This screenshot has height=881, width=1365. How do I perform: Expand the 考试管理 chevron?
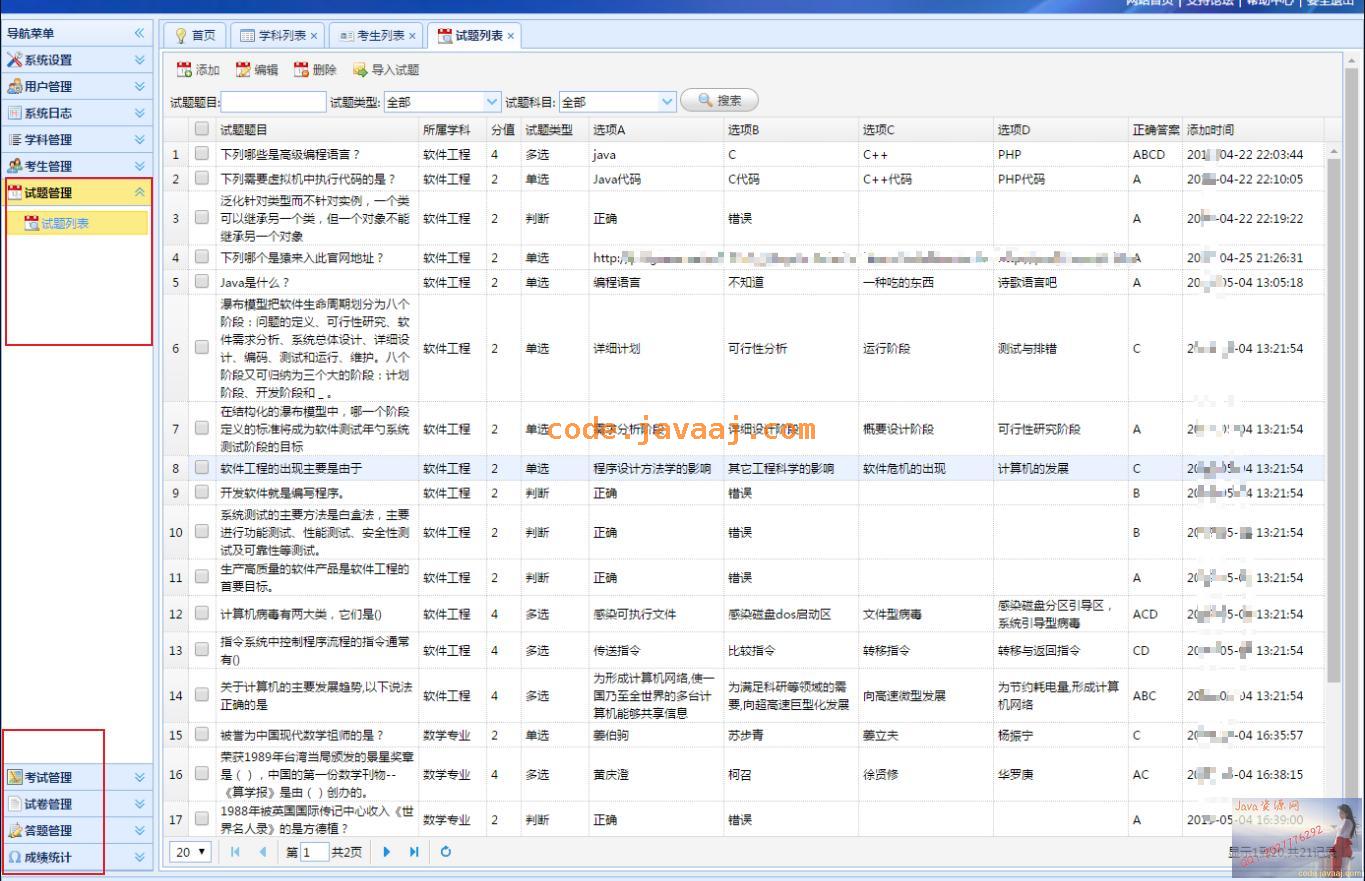point(140,777)
